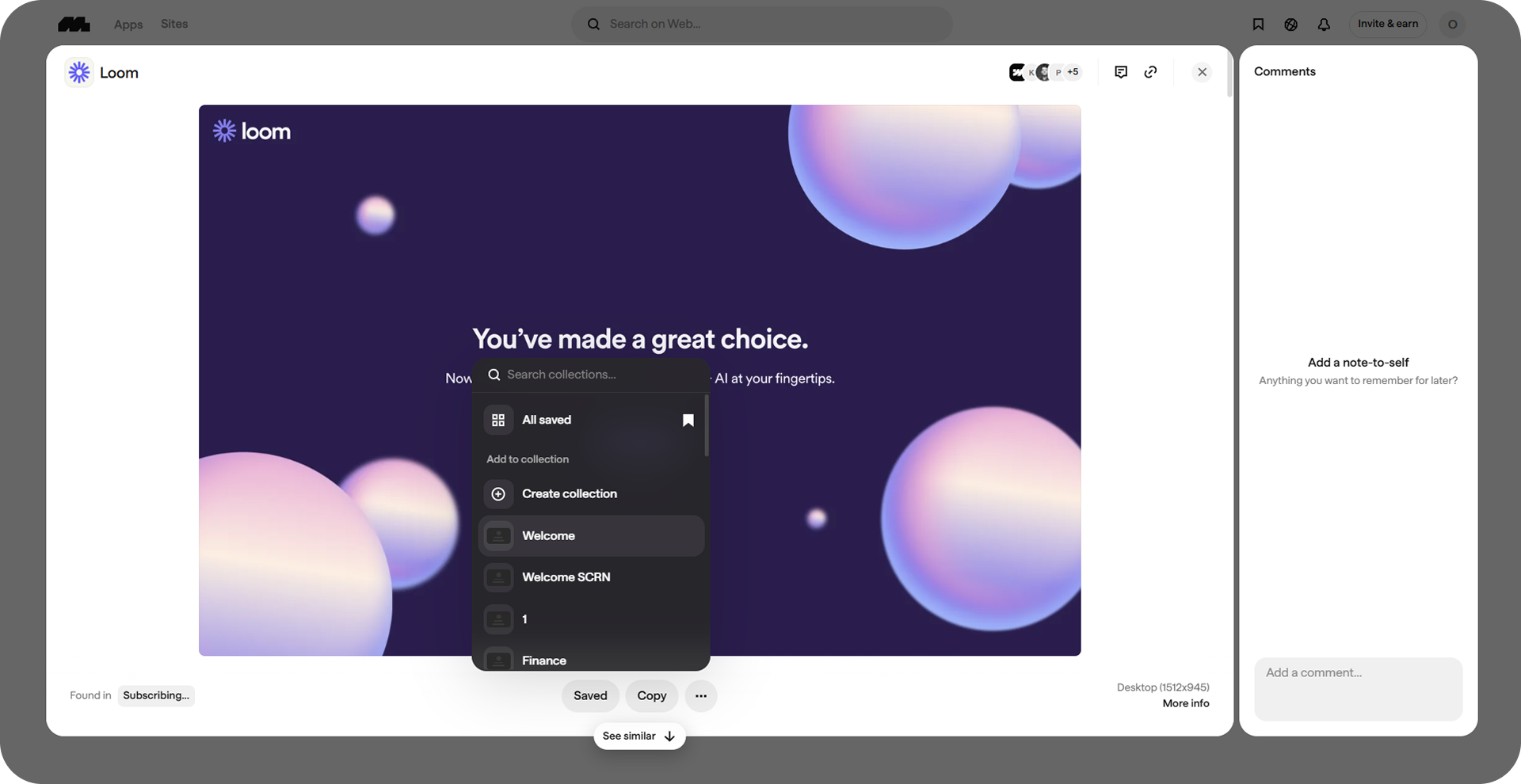Switch to the Sites section
Viewport: 1521px width, 784px height.
(x=174, y=24)
